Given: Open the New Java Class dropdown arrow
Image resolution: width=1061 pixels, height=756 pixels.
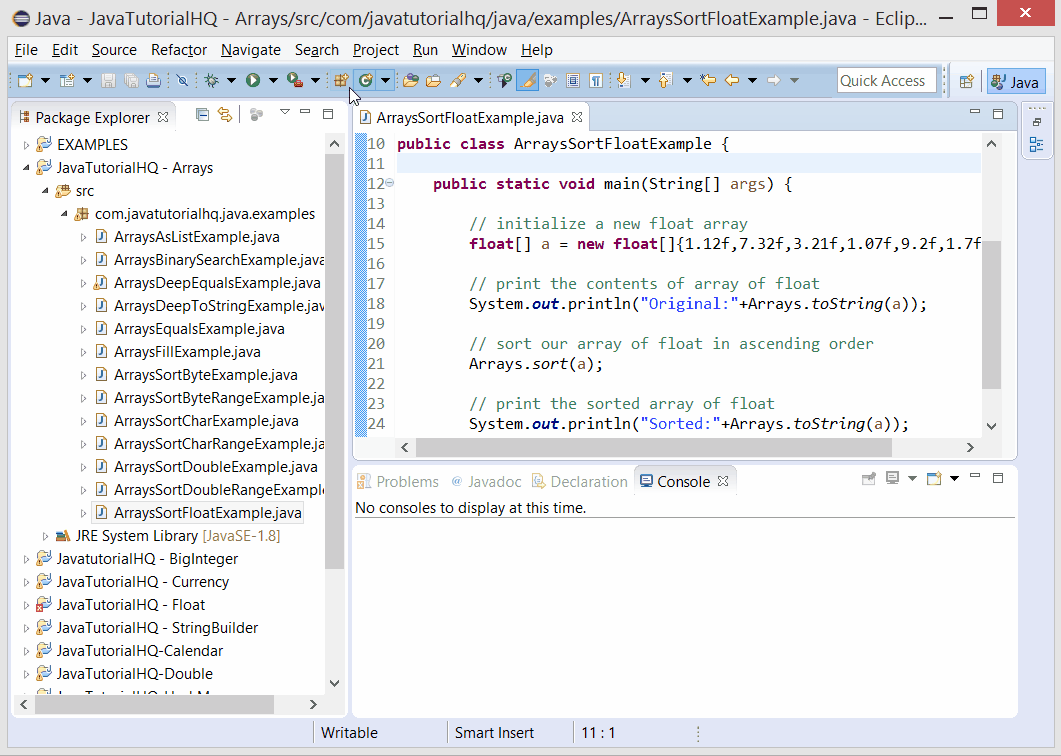Looking at the screenshot, I should (385, 81).
